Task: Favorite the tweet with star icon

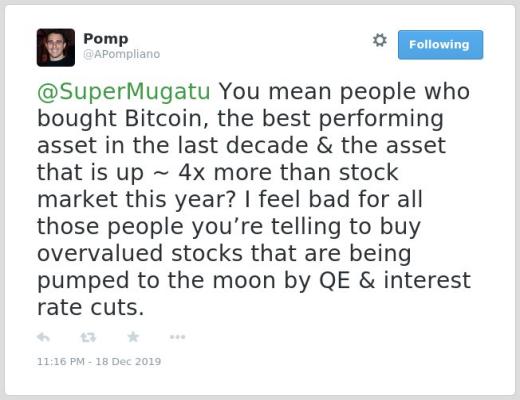Action: [133, 337]
